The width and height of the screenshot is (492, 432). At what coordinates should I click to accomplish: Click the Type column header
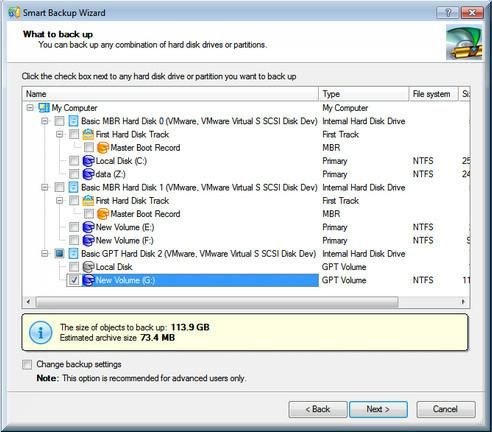pos(364,94)
